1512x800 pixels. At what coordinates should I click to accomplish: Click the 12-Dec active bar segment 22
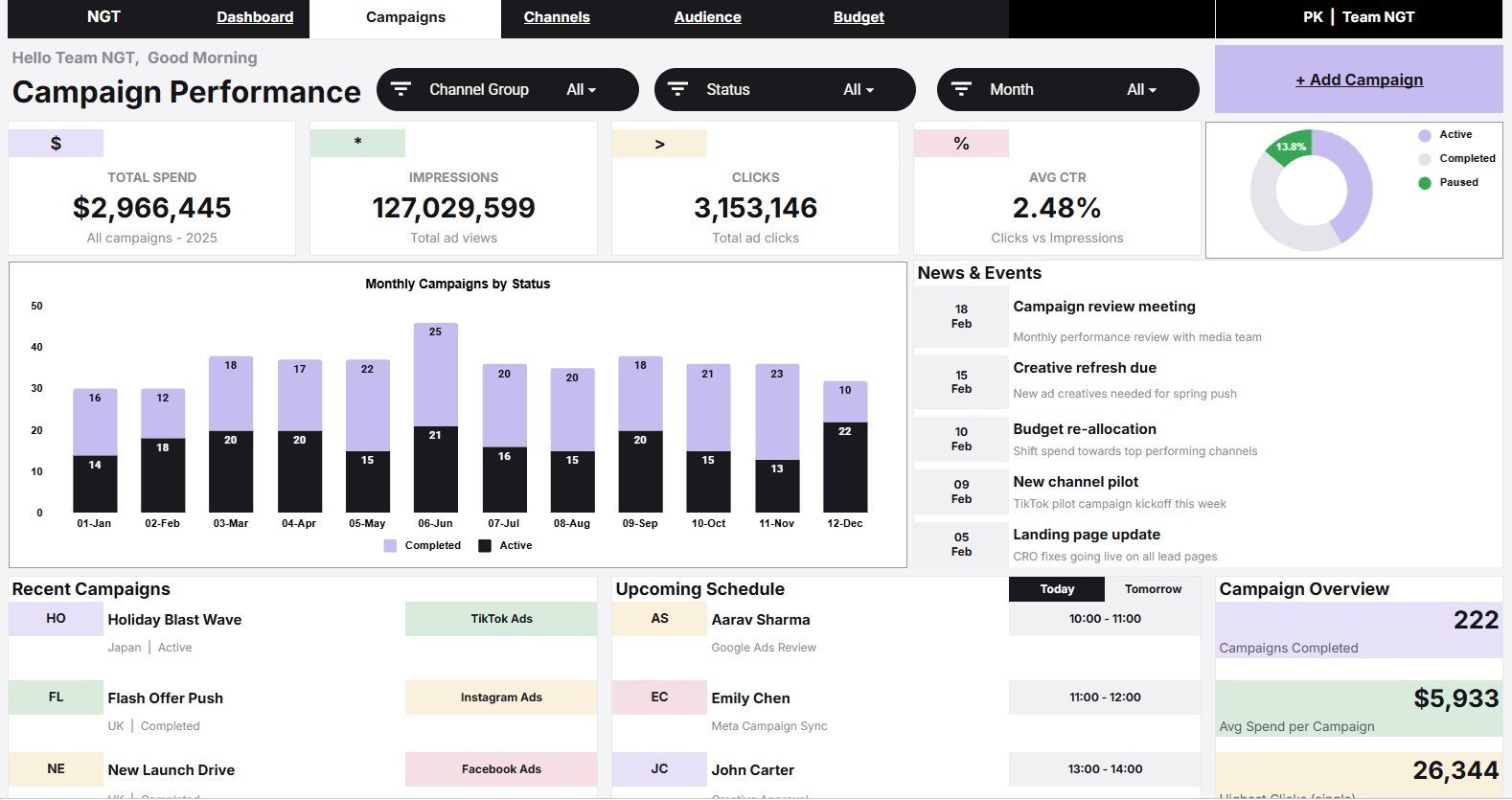(x=845, y=468)
